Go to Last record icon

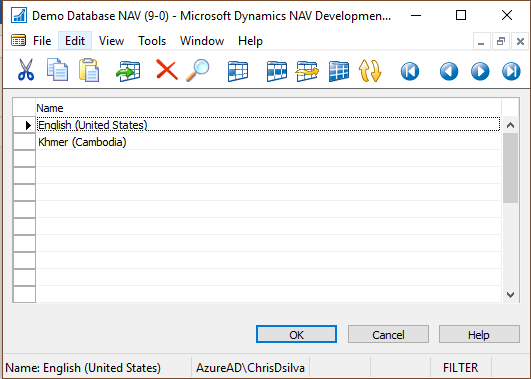pos(511,71)
